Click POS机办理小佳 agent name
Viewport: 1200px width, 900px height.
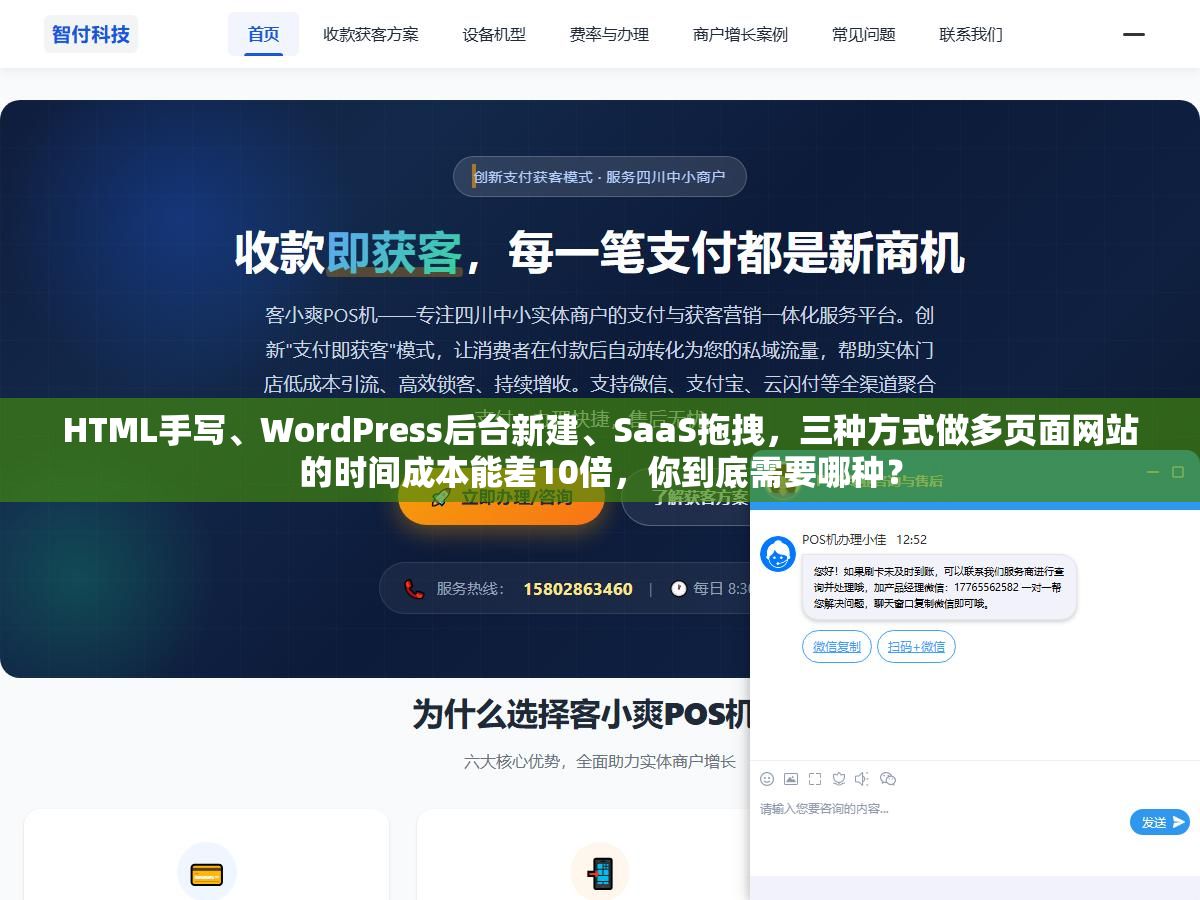click(844, 539)
